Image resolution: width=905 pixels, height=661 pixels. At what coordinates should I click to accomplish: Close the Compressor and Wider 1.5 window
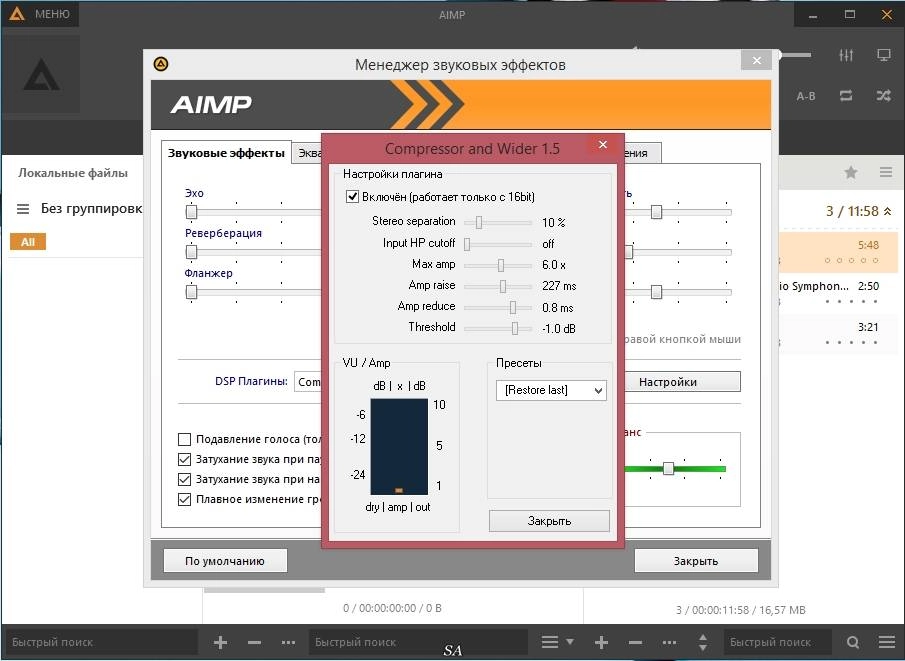pos(603,144)
